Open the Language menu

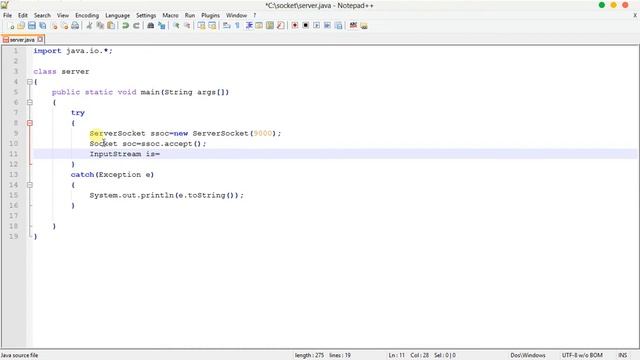(x=118, y=16)
